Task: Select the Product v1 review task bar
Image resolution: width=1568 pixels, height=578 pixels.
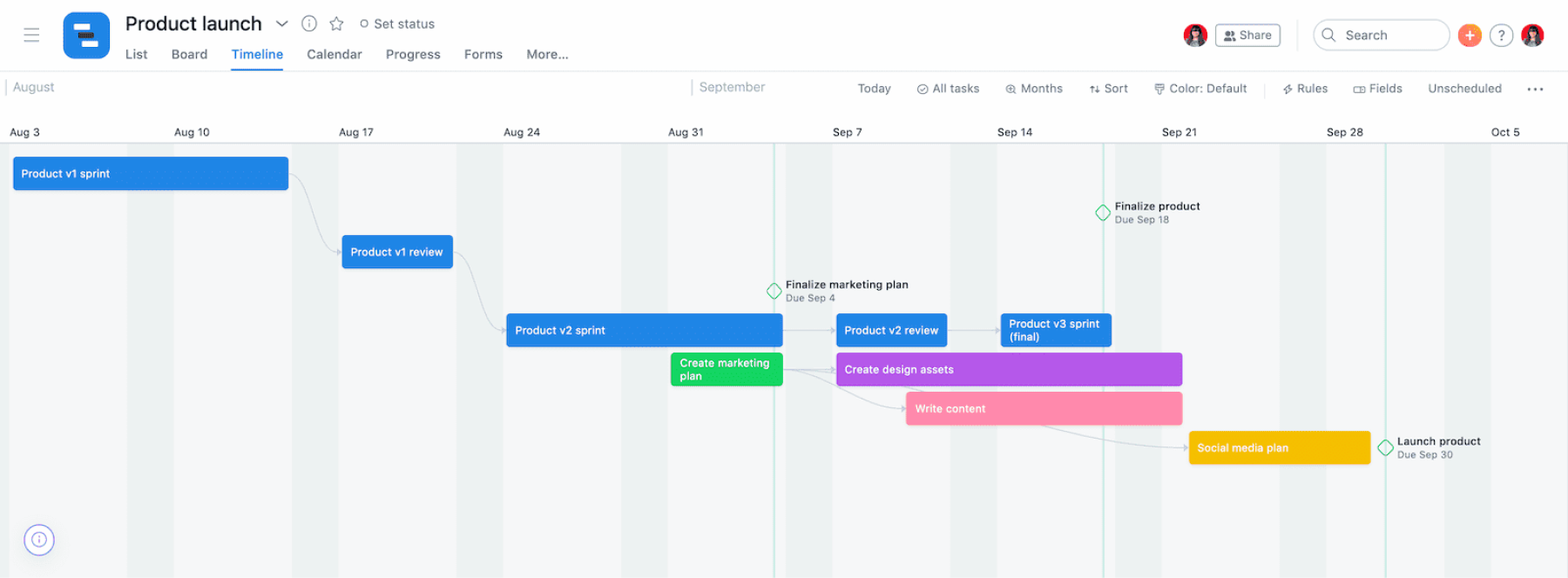Action: click(397, 252)
